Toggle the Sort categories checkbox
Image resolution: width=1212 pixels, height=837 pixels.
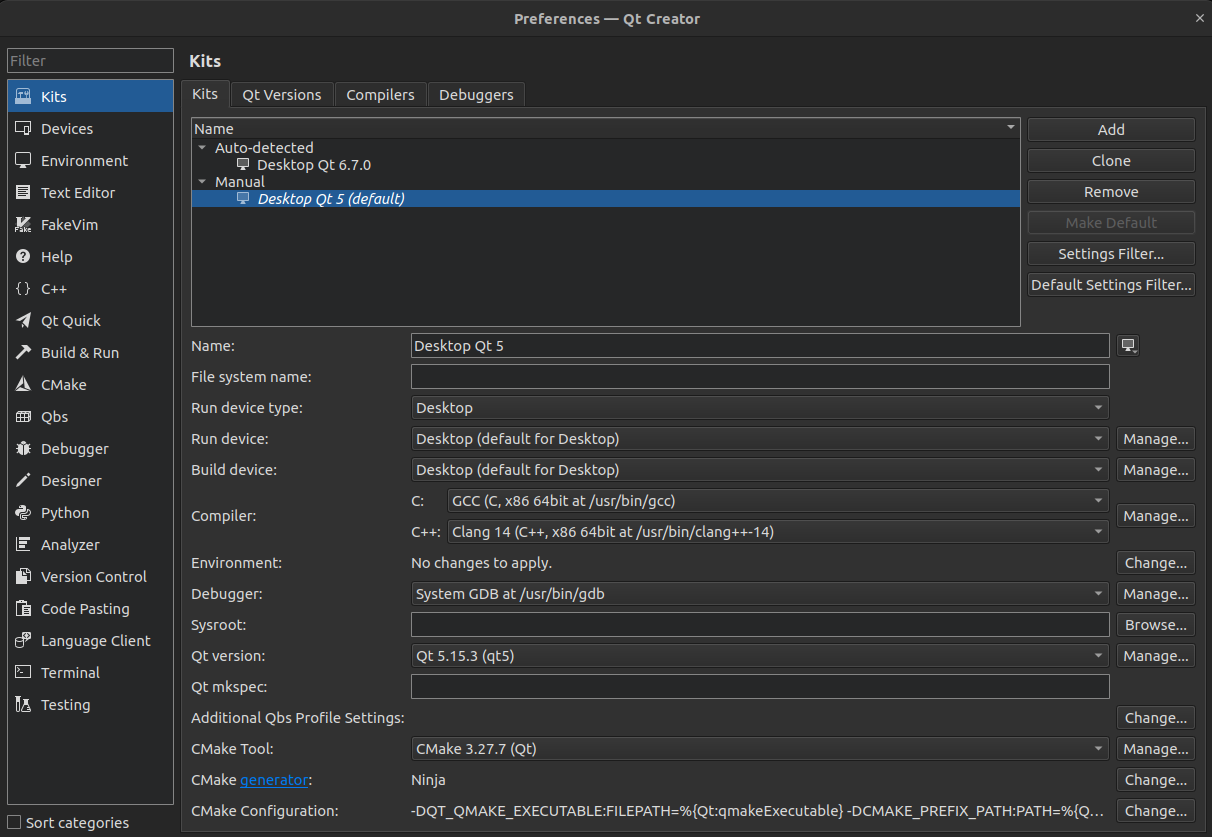pyautogui.click(x=15, y=823)
